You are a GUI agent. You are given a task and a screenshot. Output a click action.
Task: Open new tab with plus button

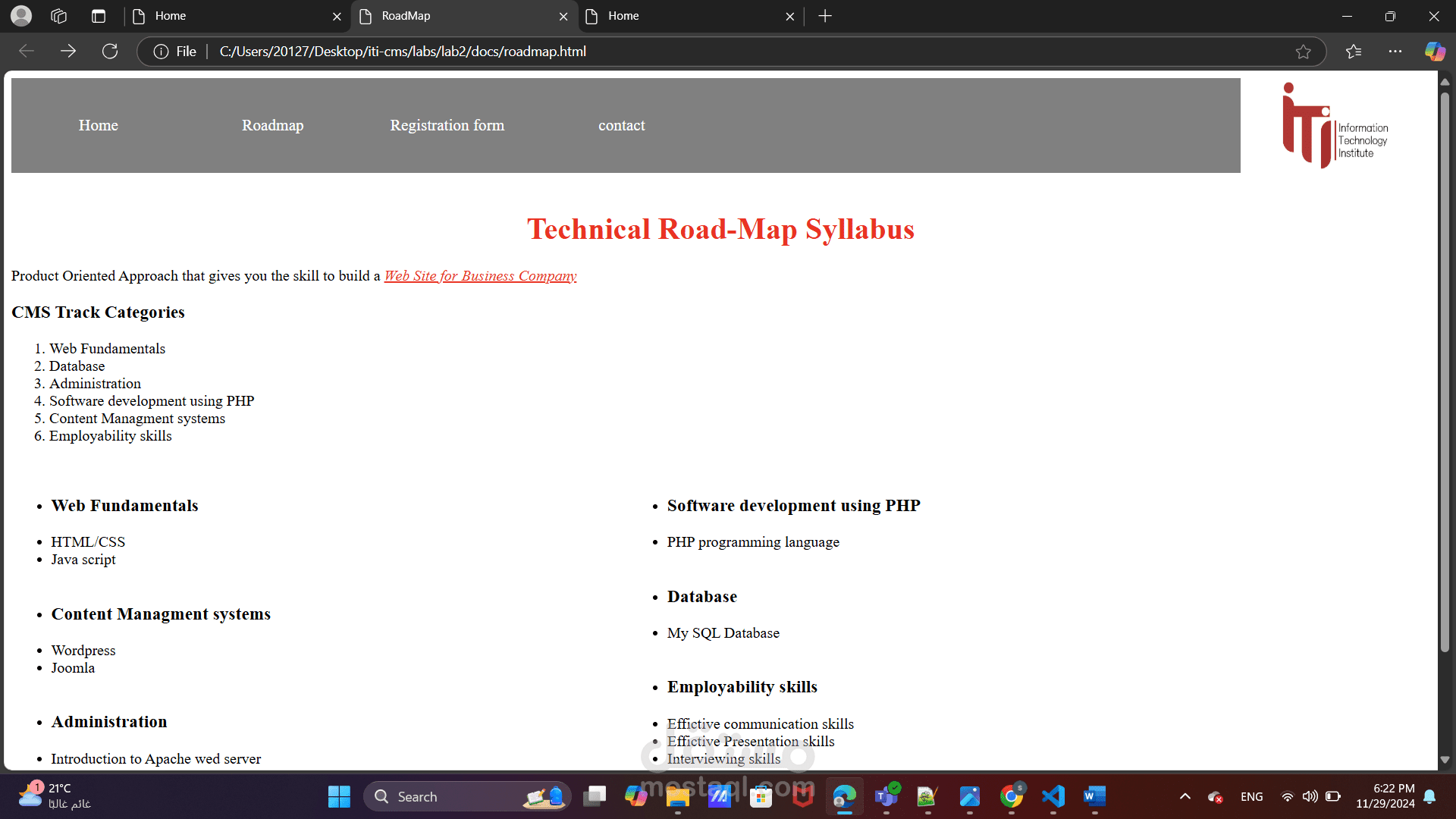click(825, 16)
